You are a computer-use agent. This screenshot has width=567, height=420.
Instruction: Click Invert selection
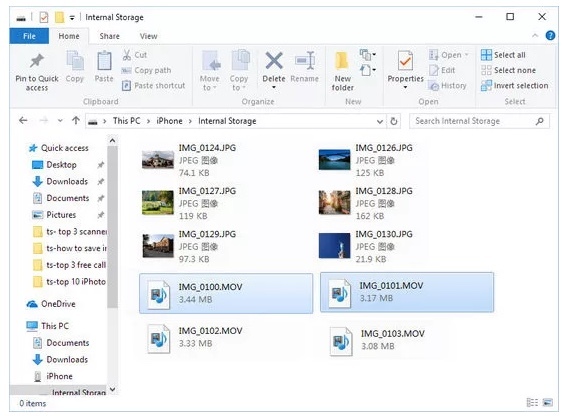pos(515,85)
